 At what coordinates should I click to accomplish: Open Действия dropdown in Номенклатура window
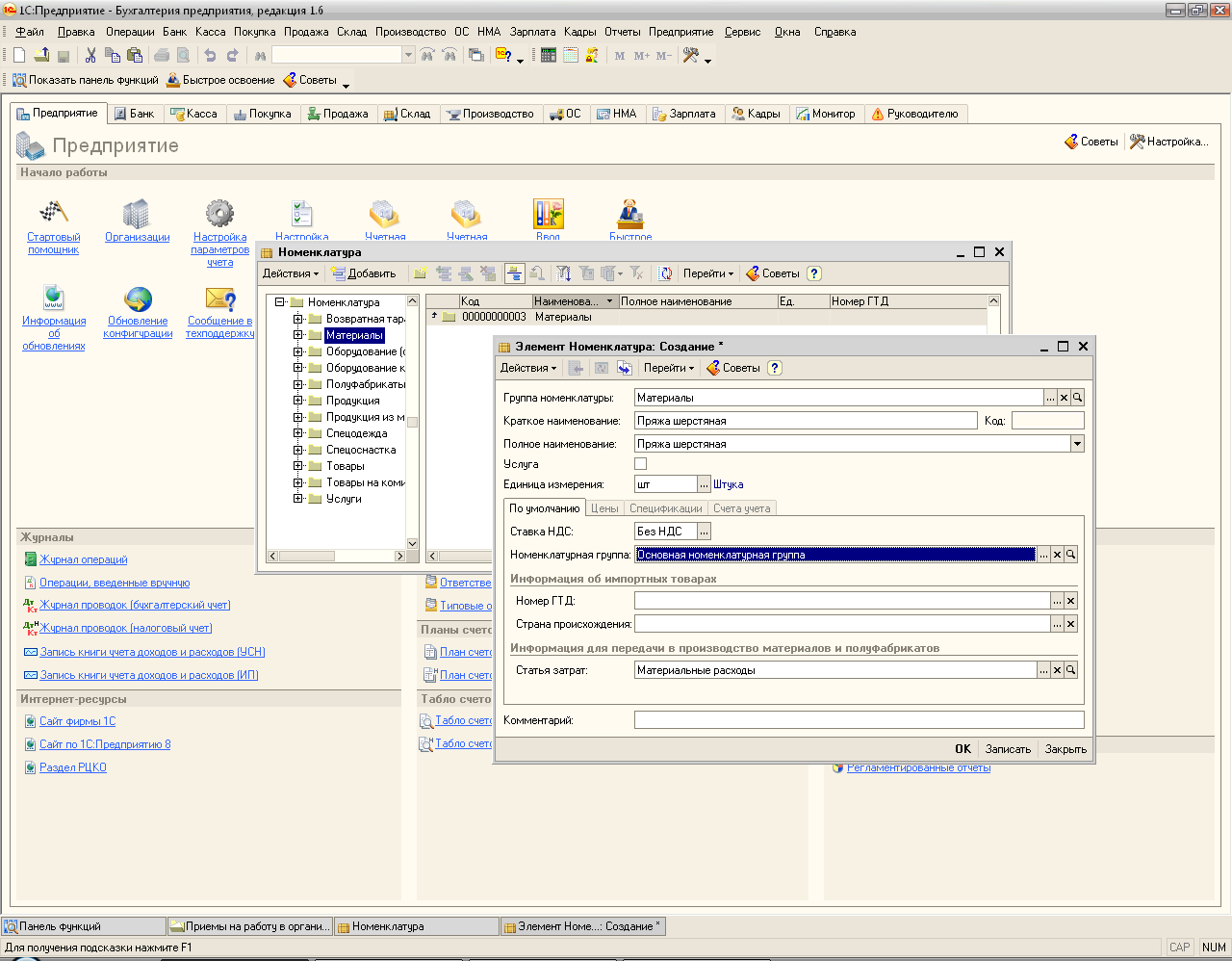tap(291, 273)
